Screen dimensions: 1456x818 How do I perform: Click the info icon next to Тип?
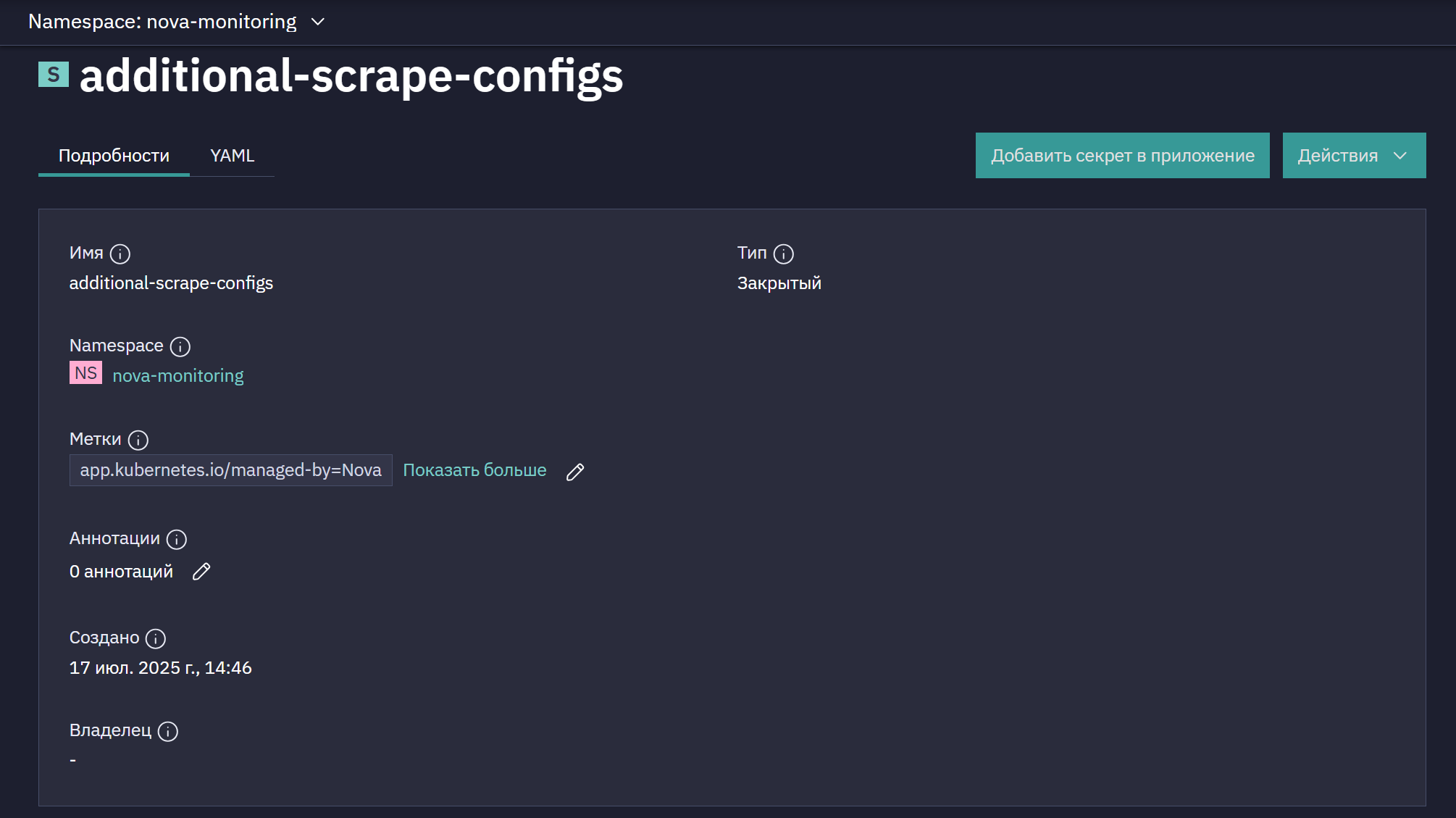784,254
